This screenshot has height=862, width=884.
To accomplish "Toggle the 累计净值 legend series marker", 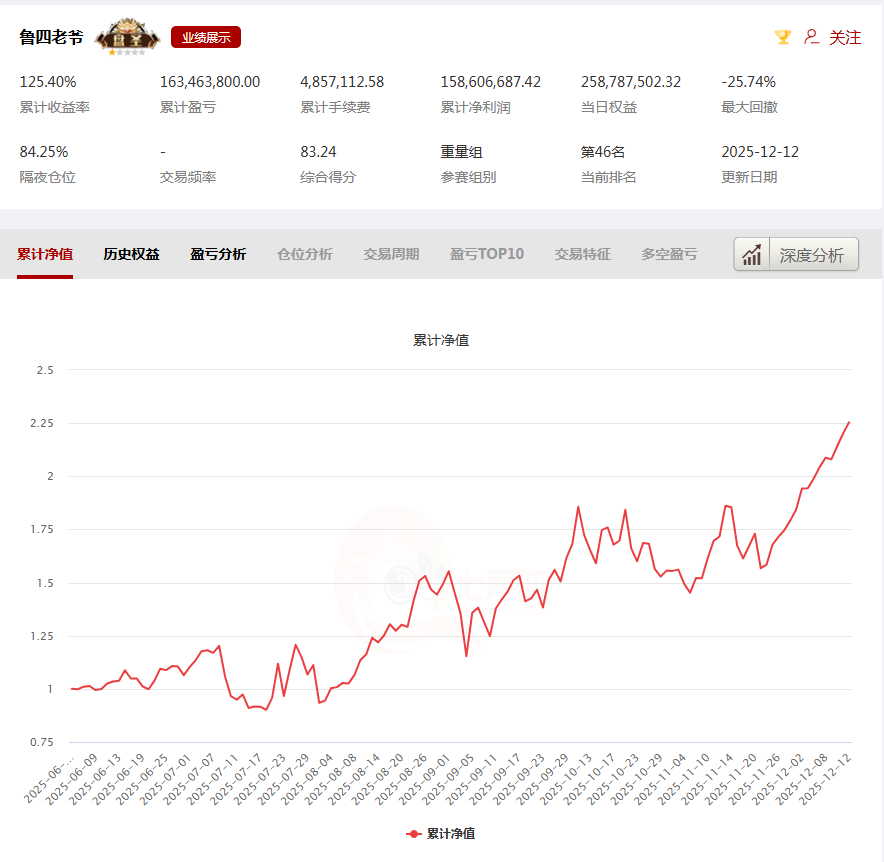I will point(414,833).
